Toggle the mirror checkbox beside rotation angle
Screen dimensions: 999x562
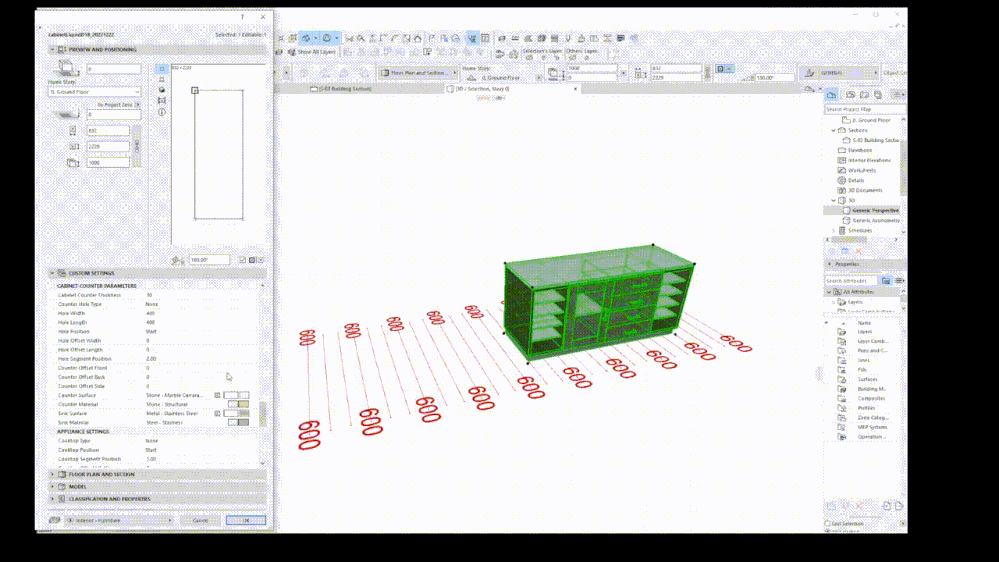(x=242, y=260)
